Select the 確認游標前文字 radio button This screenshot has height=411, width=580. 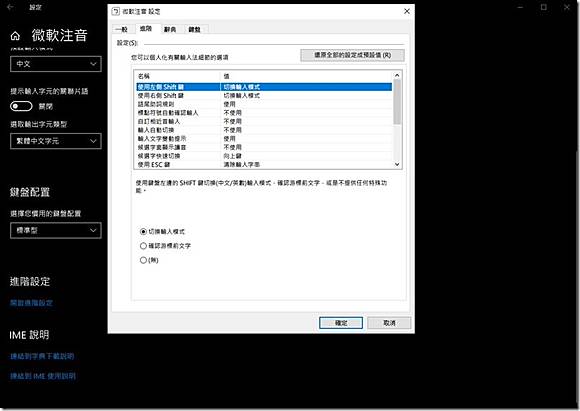click(144, 246)
